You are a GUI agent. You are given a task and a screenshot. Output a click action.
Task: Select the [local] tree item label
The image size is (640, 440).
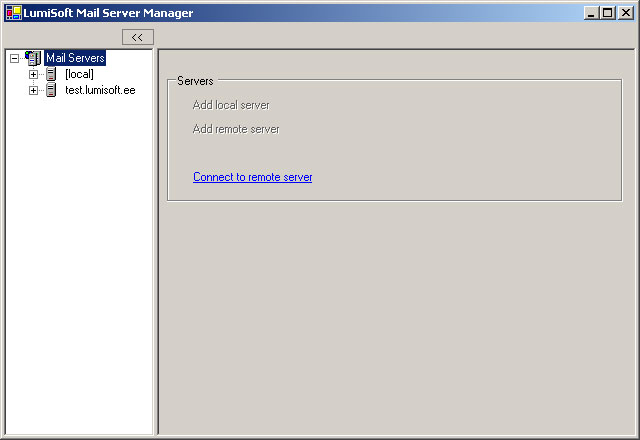79,74
